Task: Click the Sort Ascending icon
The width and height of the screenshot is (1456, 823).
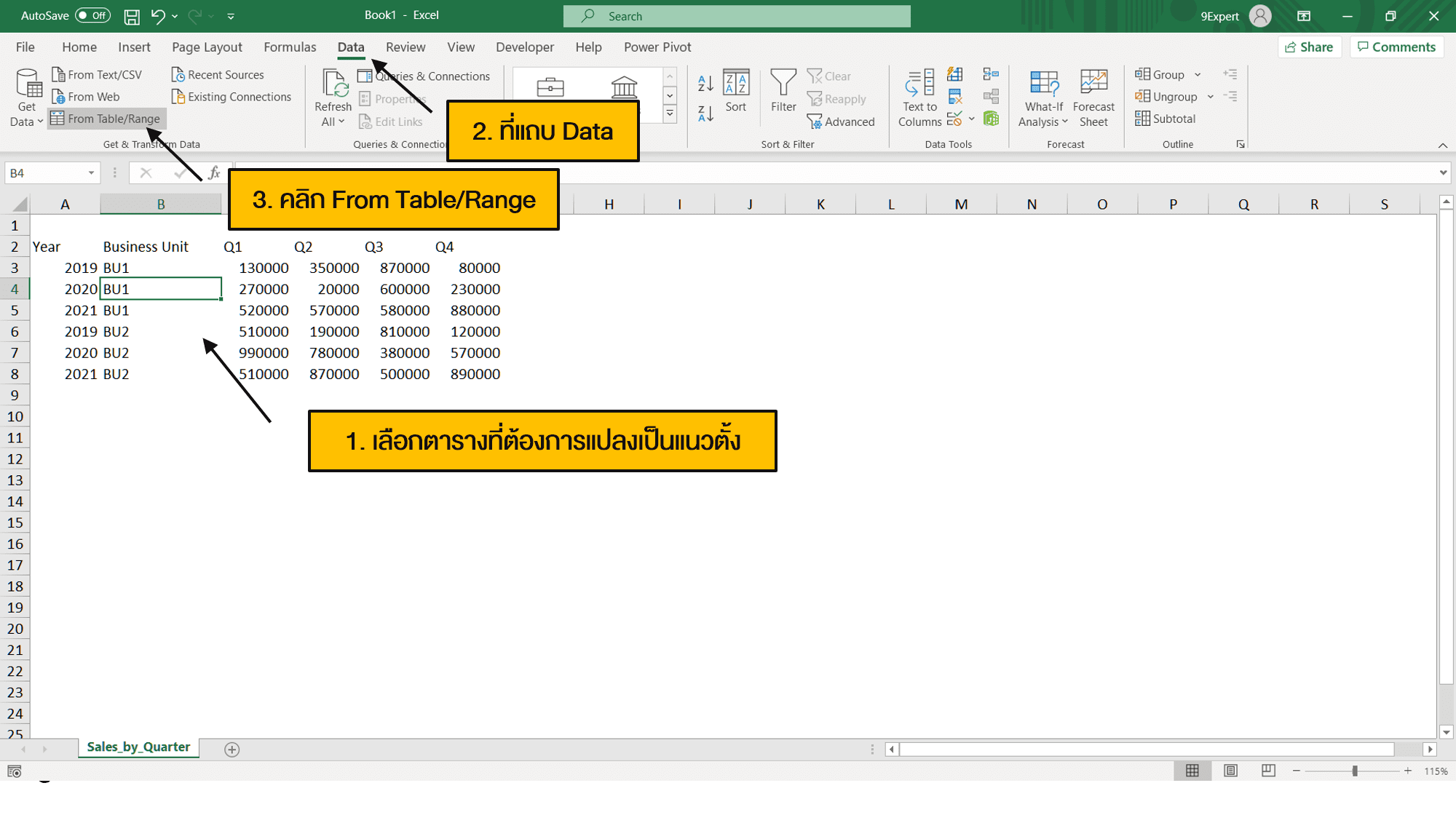Action: click(705, 83)
